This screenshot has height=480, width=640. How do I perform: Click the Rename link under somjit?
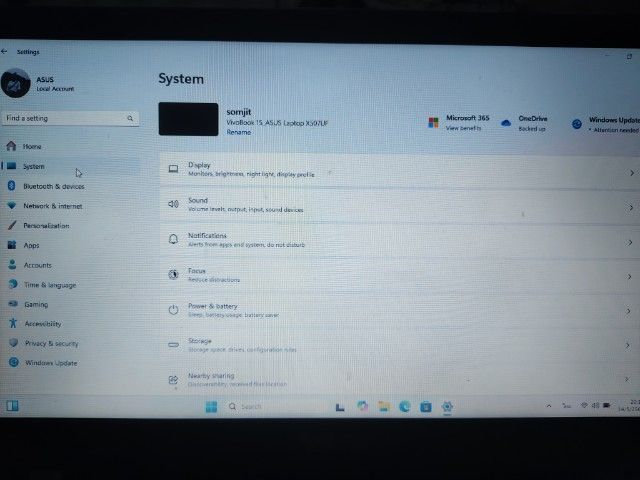click(239, 132)
